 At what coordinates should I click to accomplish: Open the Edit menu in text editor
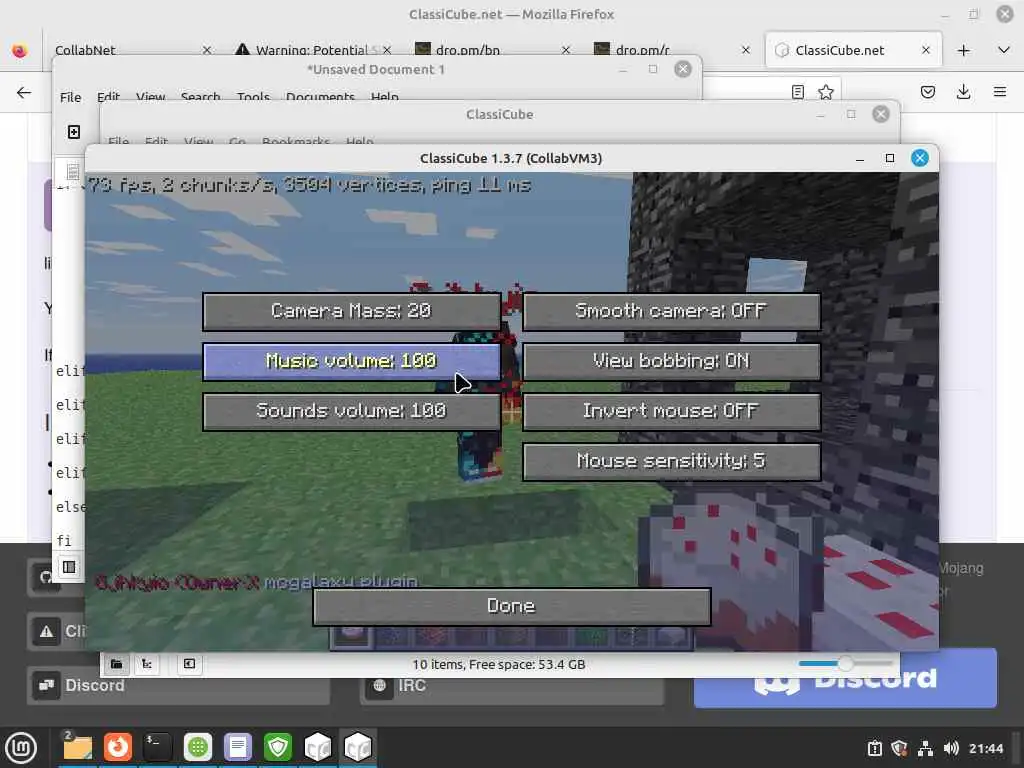click(108, 97)
